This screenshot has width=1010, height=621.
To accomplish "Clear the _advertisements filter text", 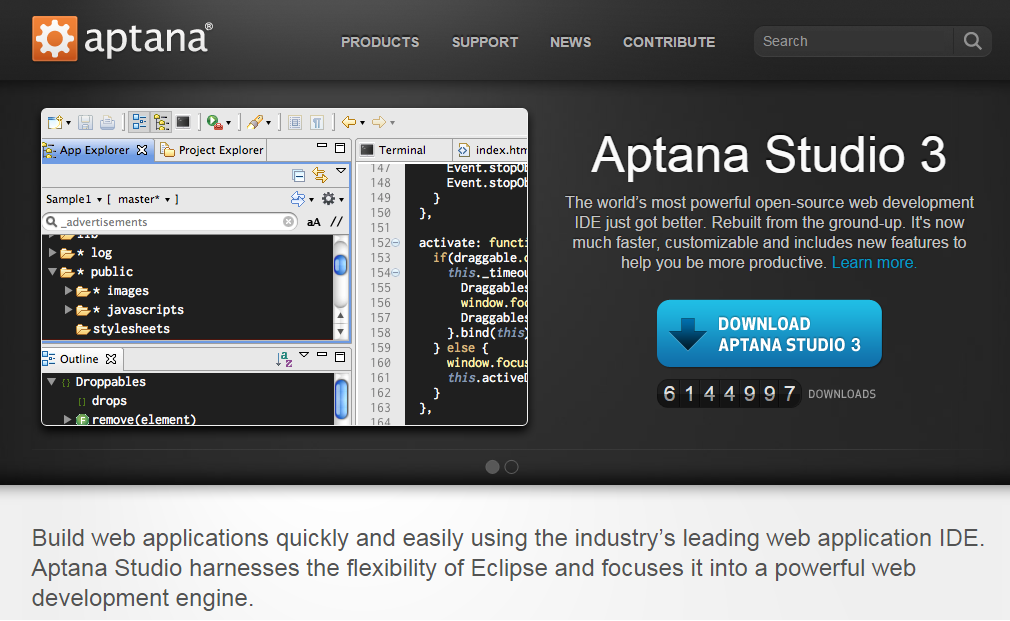I will [289, 222].
